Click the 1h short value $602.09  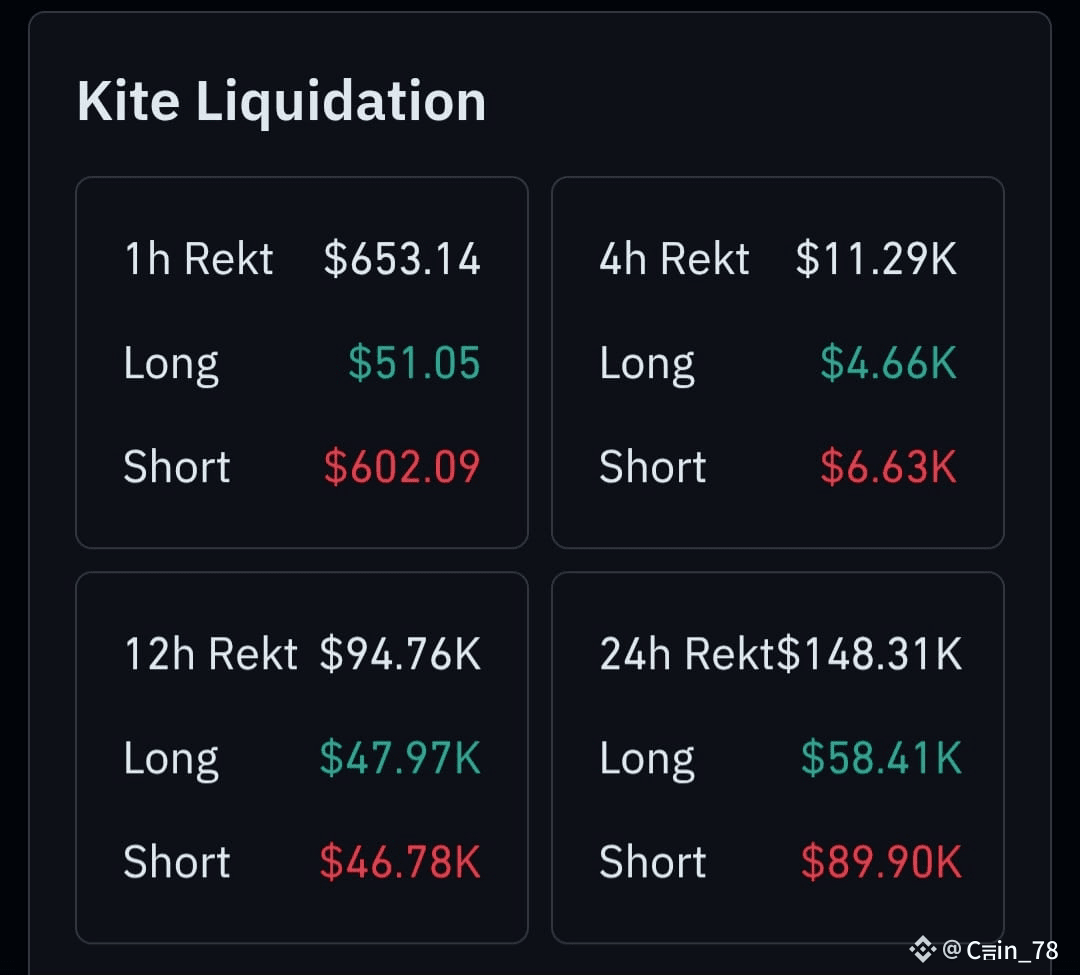click(x=402, y=467)
